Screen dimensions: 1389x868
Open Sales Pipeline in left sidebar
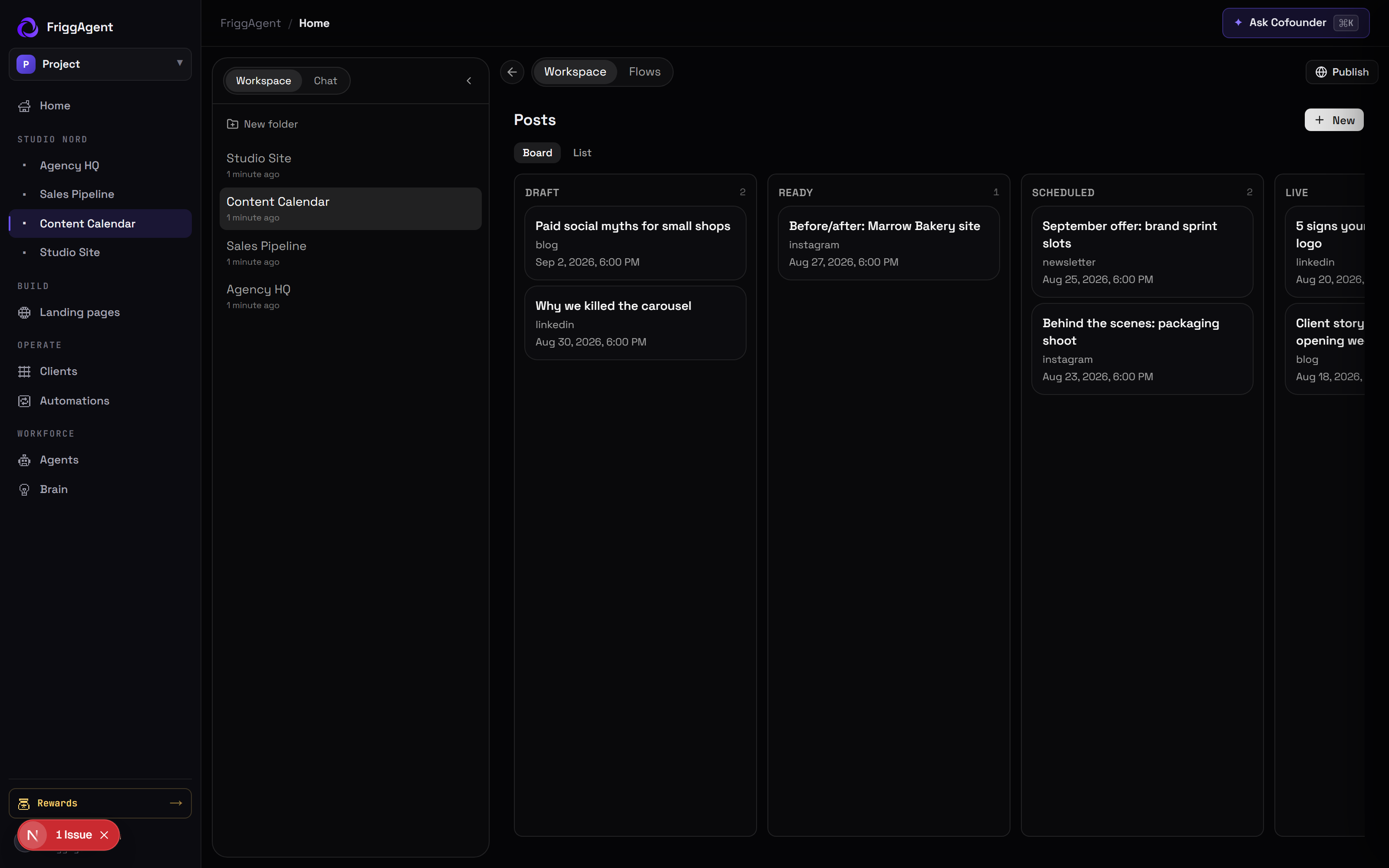pyautogui.click(x=100, y=194)
